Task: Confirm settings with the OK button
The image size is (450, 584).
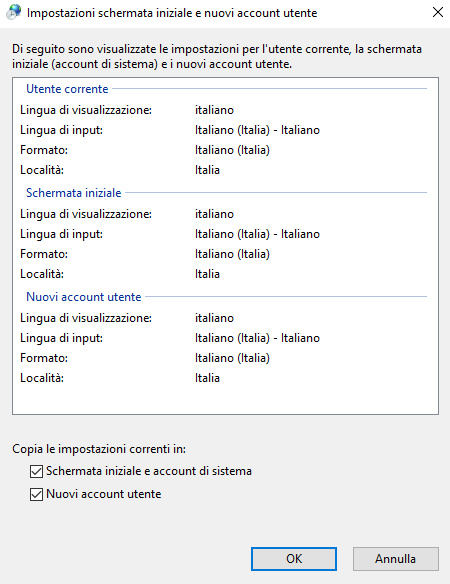Action: click(x=294, y=559)
